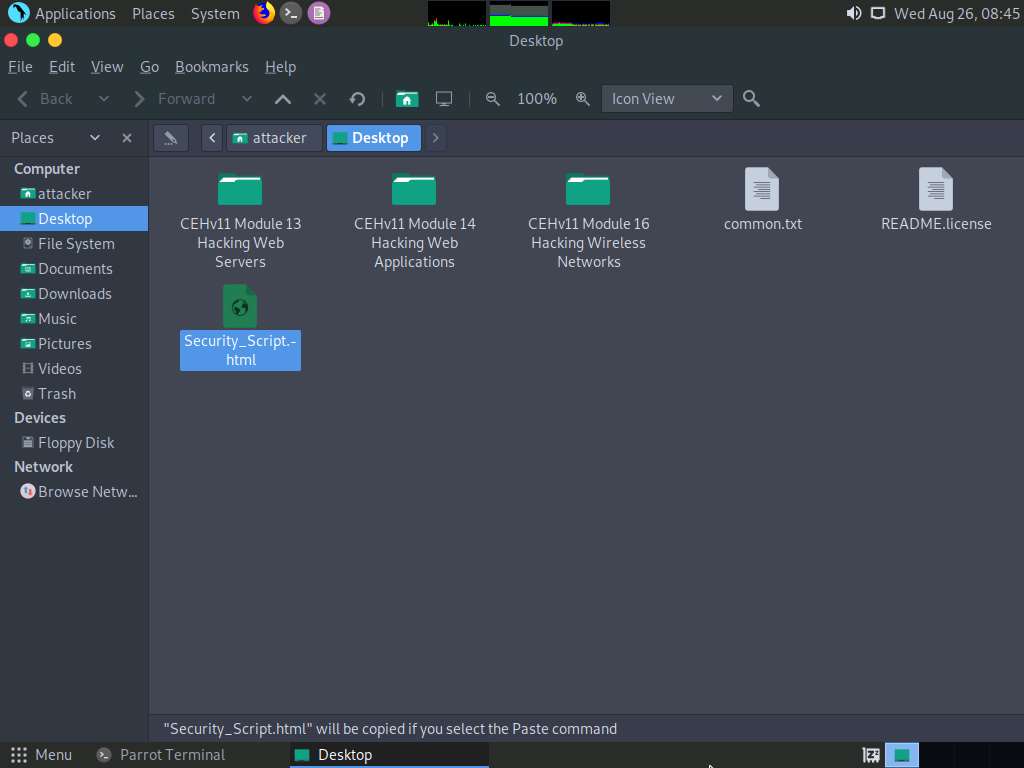Image resolution: width=1024 pixels, height=768 pixels.
Task: Zoom out using the minus magnifier icon
Action: [493, 98]
